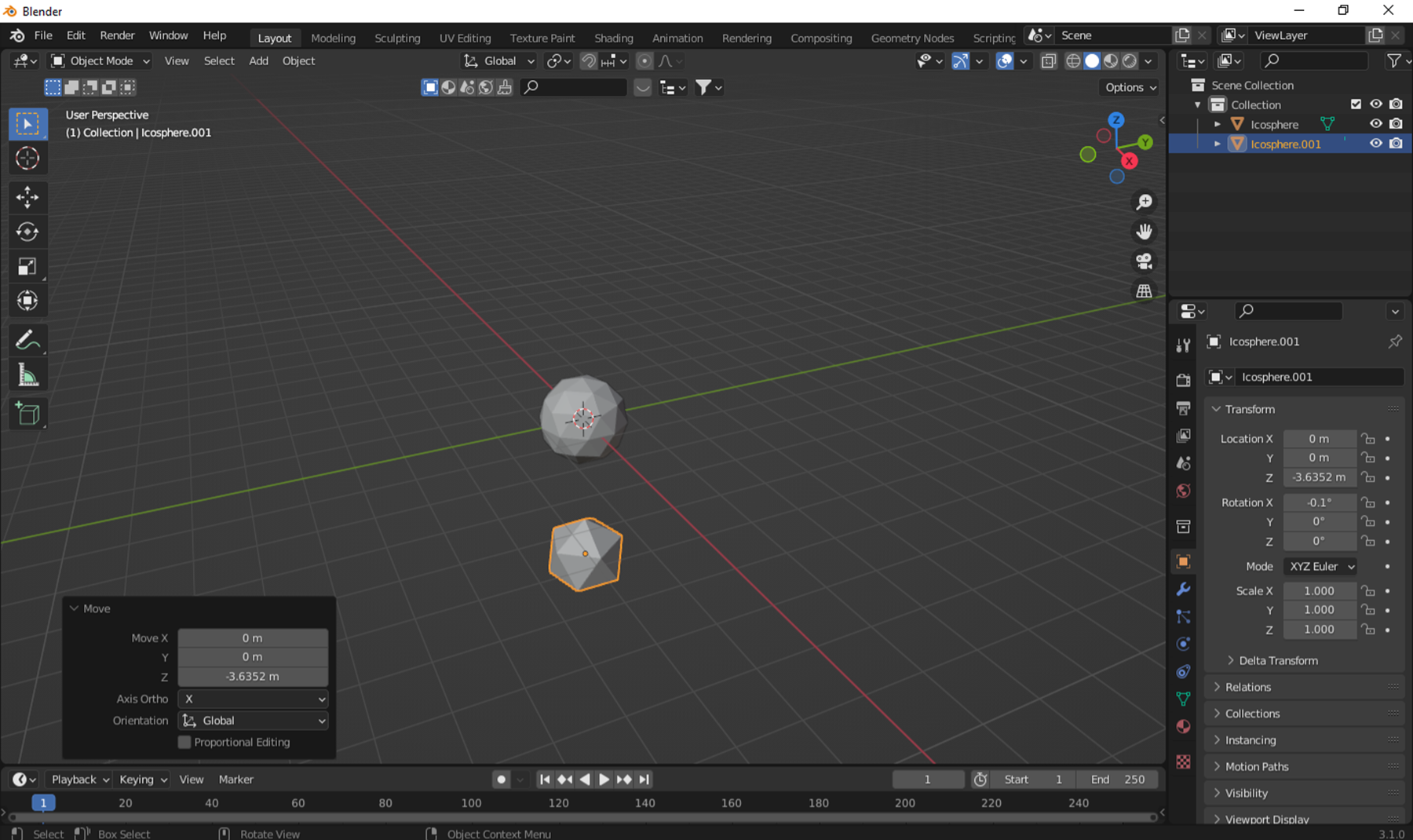This screenshot has width=1413, height=840.
Task: Open the Physics properties tab
Action: pyautogui.click(x=1184, y=644)
